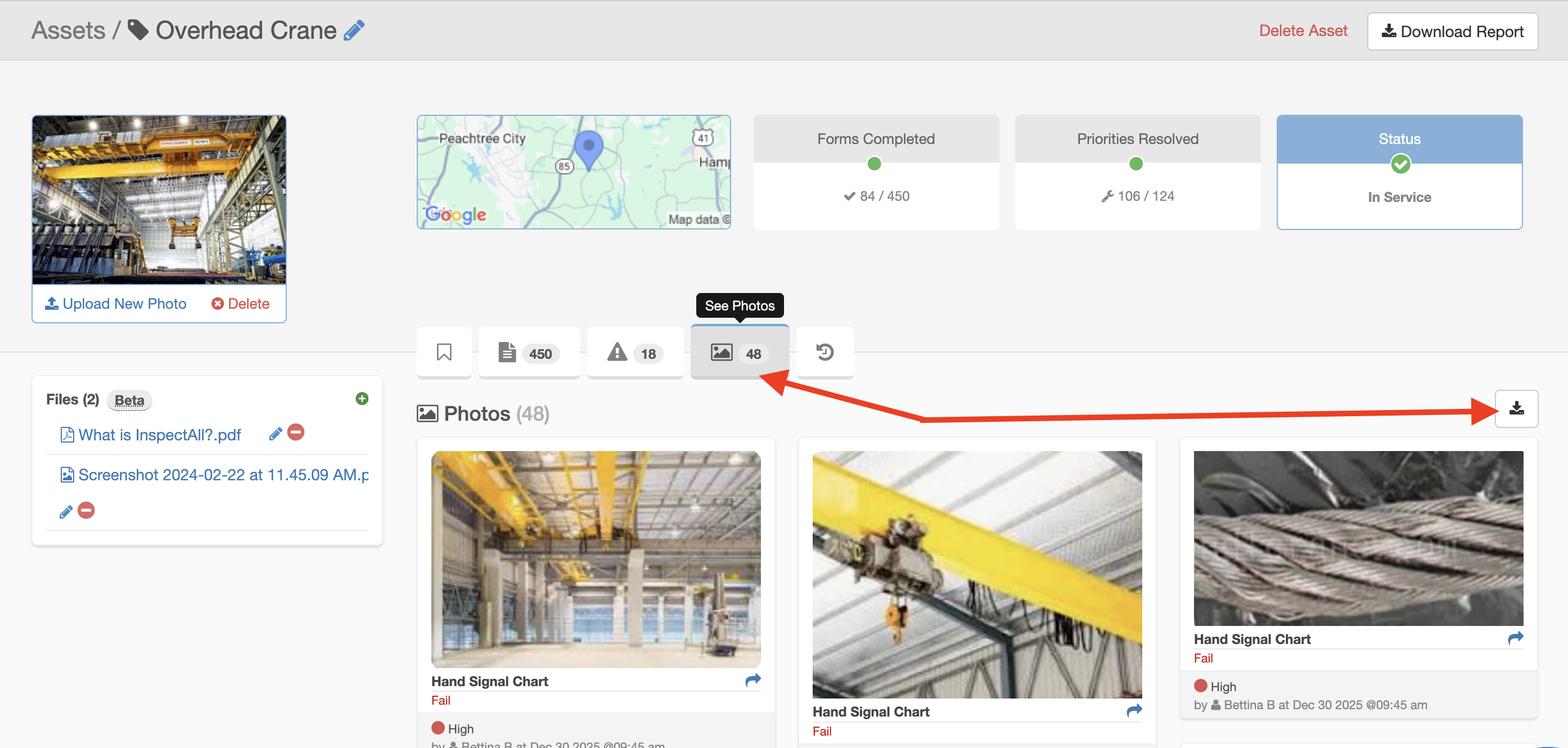Image resolution: width=1568 pixels, height=748 pixels.
Task: Click the green plus to add file
Action: (x=362, y=399)
